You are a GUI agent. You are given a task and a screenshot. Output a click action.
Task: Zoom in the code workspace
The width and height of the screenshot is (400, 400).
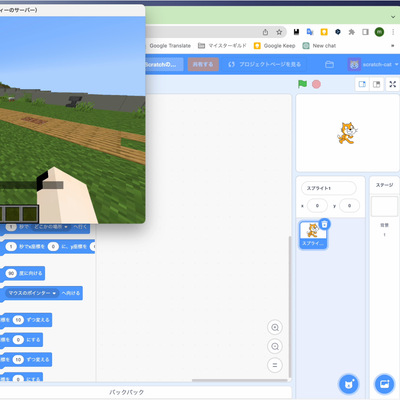[275, 327]
